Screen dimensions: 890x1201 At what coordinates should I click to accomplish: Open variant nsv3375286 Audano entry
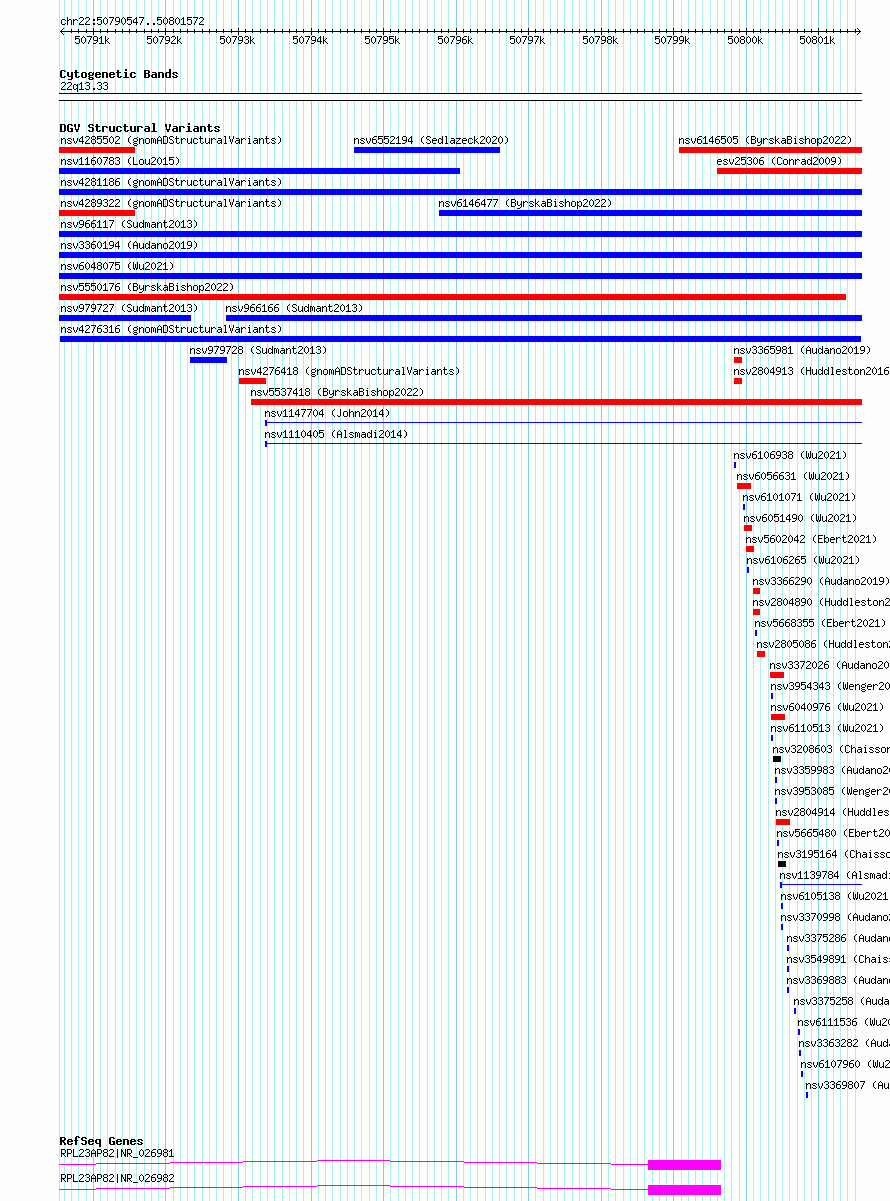[838, 938]
